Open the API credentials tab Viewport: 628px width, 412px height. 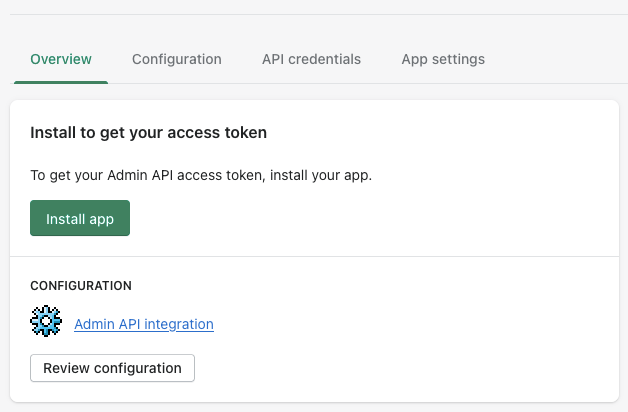coord(311,59)
